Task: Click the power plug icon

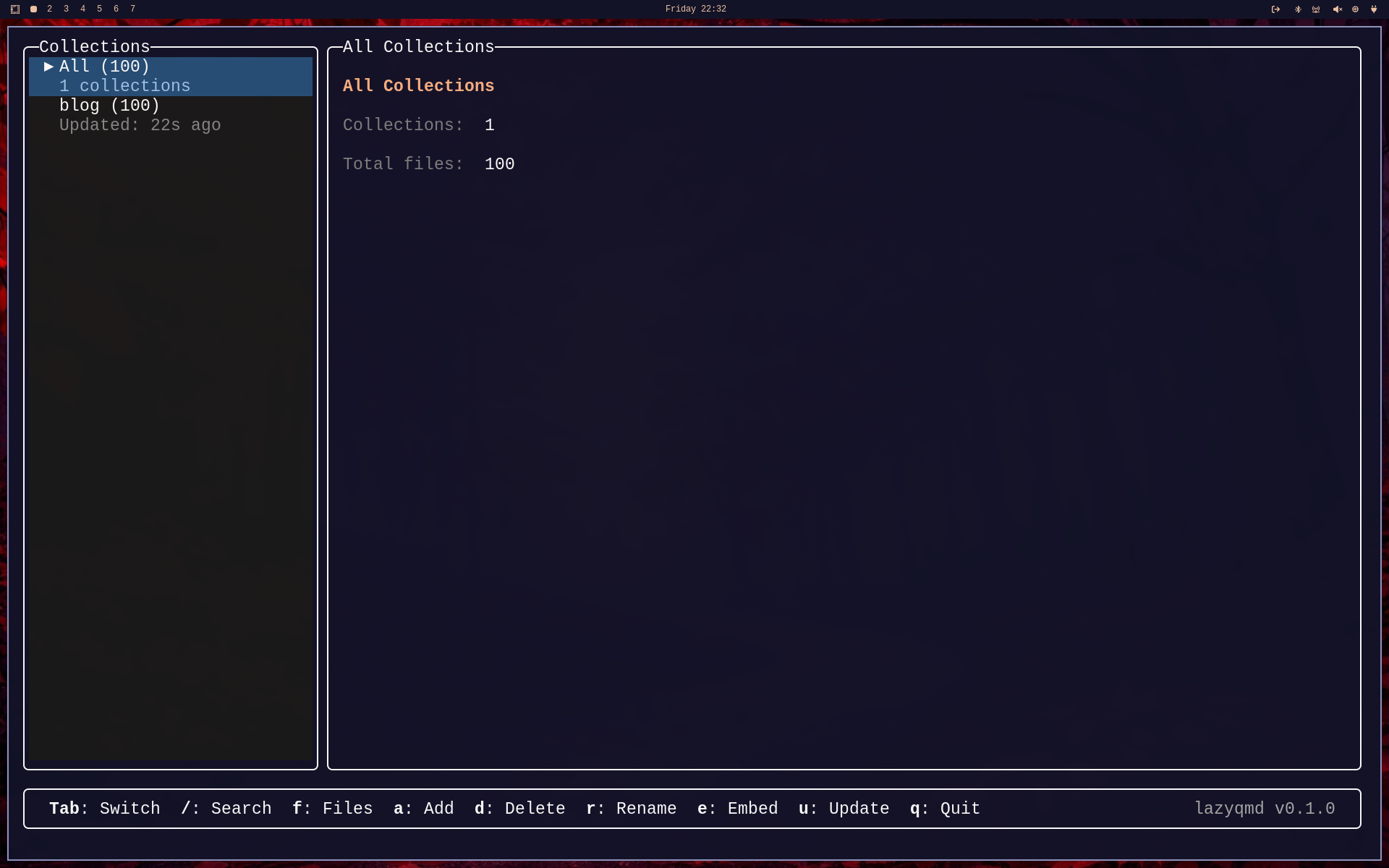Action: point(1374,9)
